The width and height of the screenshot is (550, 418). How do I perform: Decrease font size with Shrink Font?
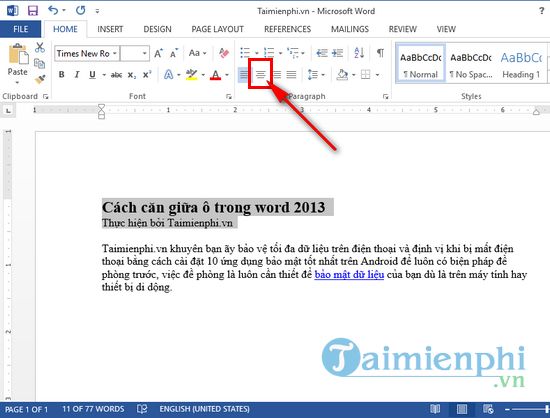[x=174, y=53]
